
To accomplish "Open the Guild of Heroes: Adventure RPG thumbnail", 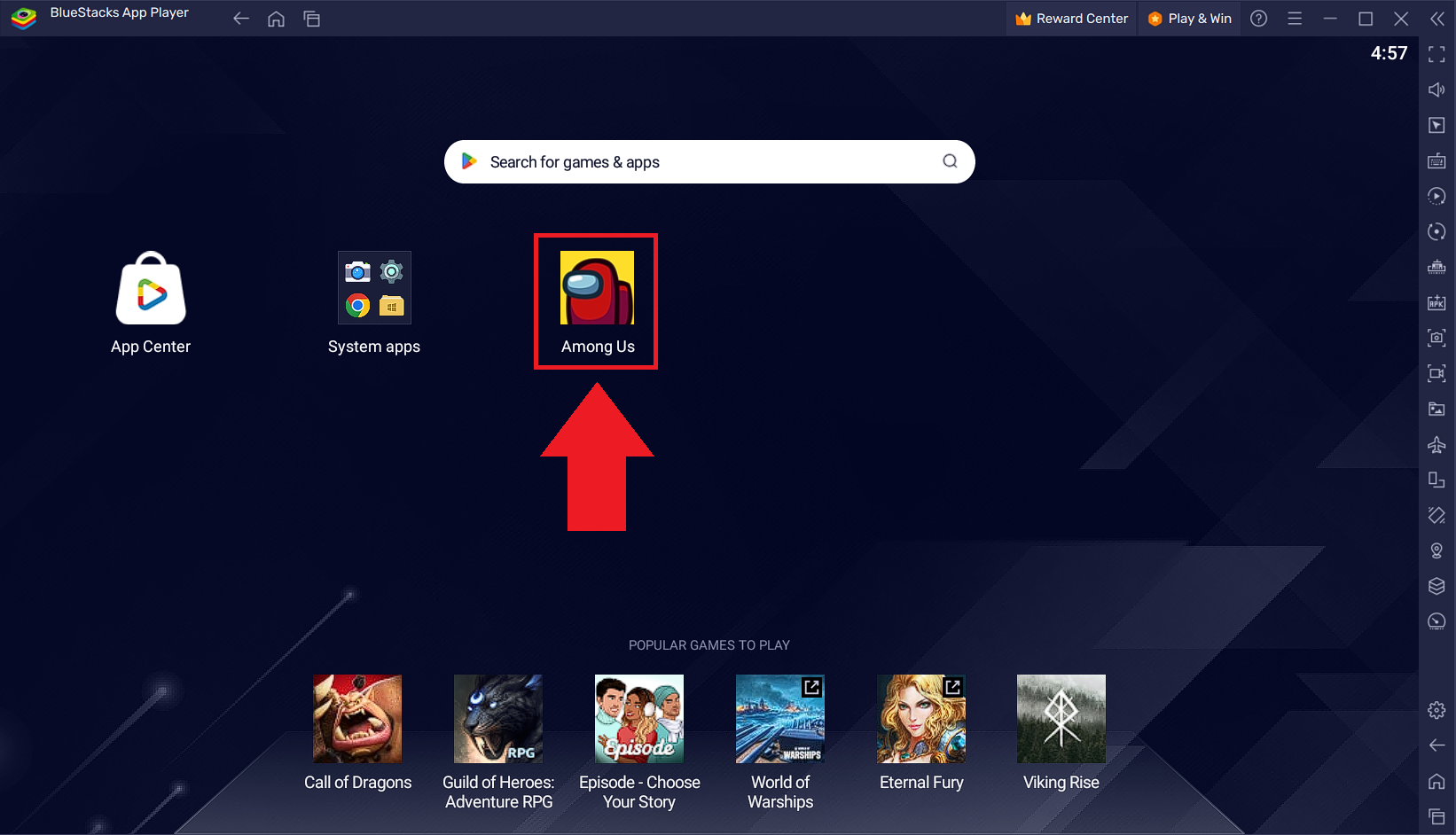I will (498, 719).
